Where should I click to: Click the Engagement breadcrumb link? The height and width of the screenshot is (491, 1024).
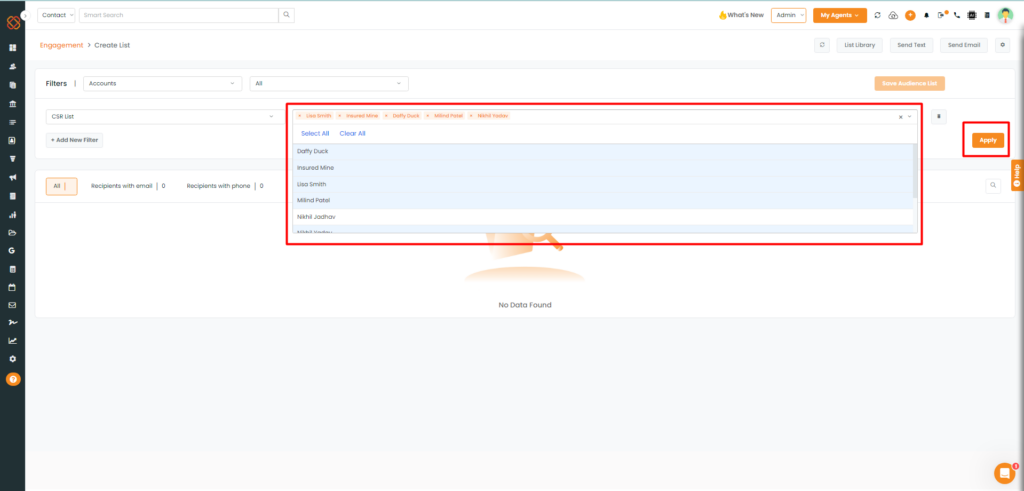61,45
